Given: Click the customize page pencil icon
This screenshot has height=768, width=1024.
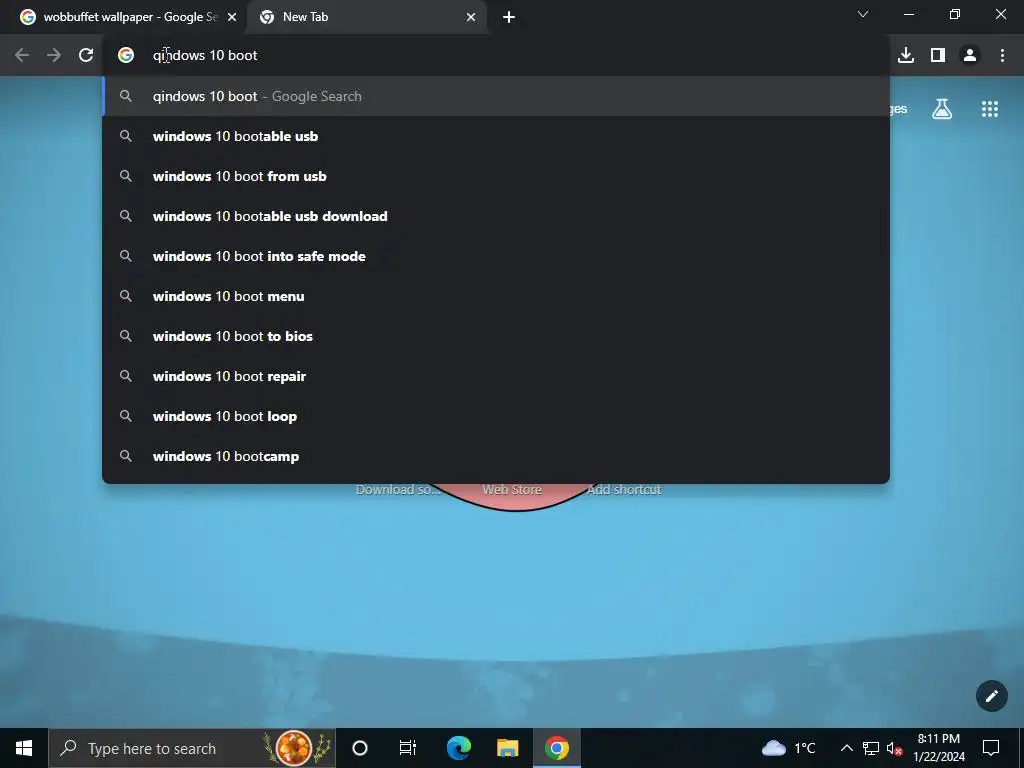Looking at the screenshot, I should [991, 696].
